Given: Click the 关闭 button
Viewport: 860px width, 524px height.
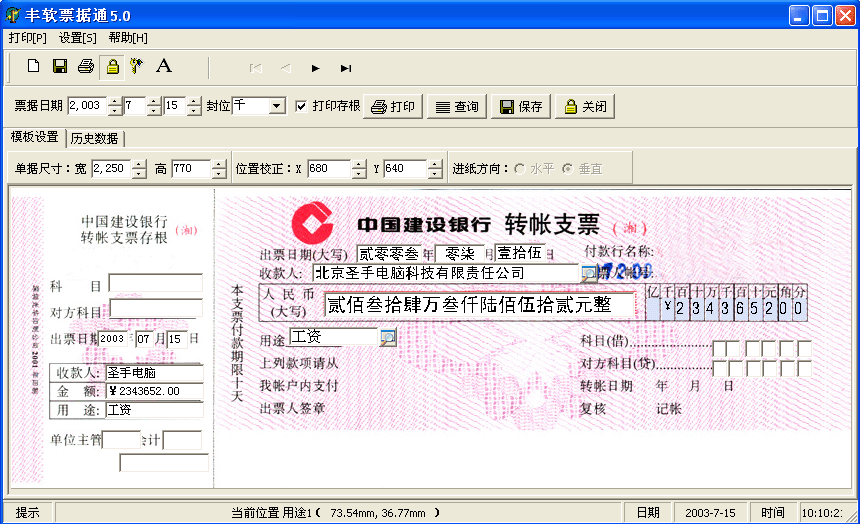Looking at the screenshot, I should [585, 106].
